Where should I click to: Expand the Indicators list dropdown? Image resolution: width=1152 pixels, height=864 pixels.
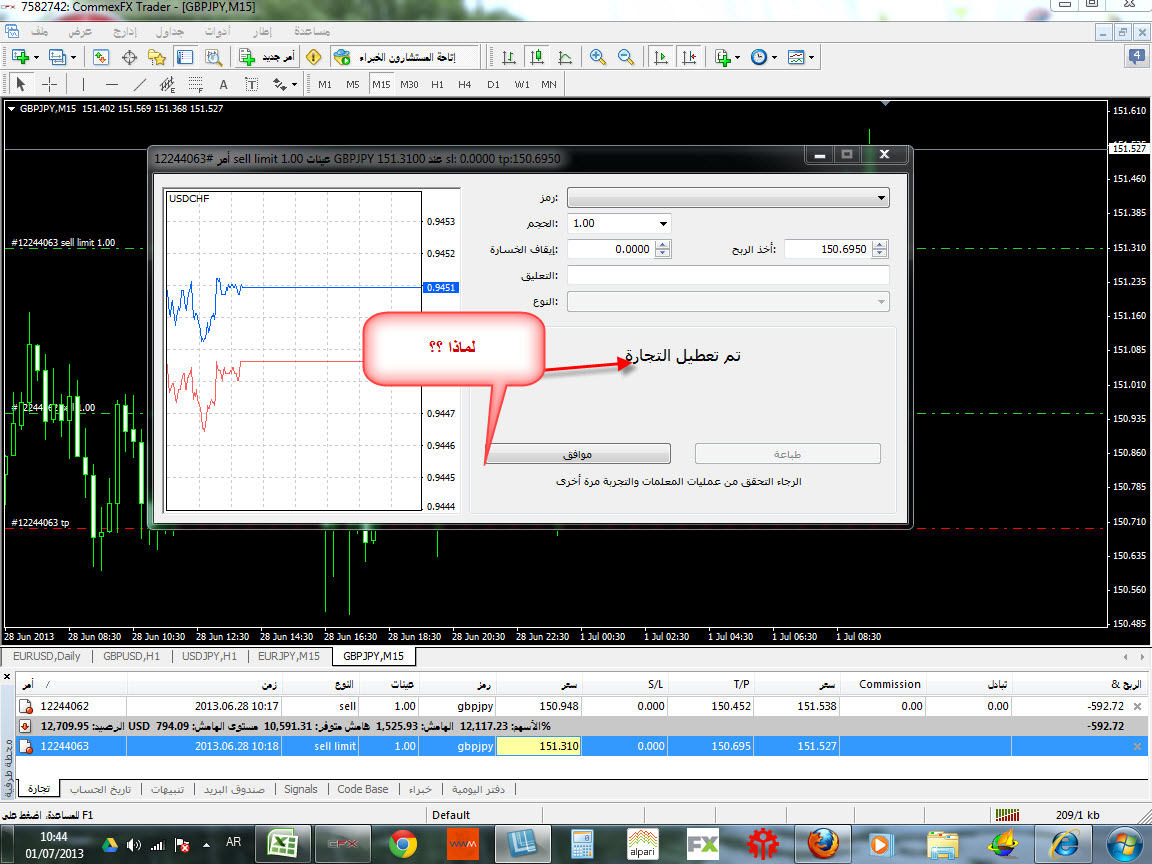[737, 57]
